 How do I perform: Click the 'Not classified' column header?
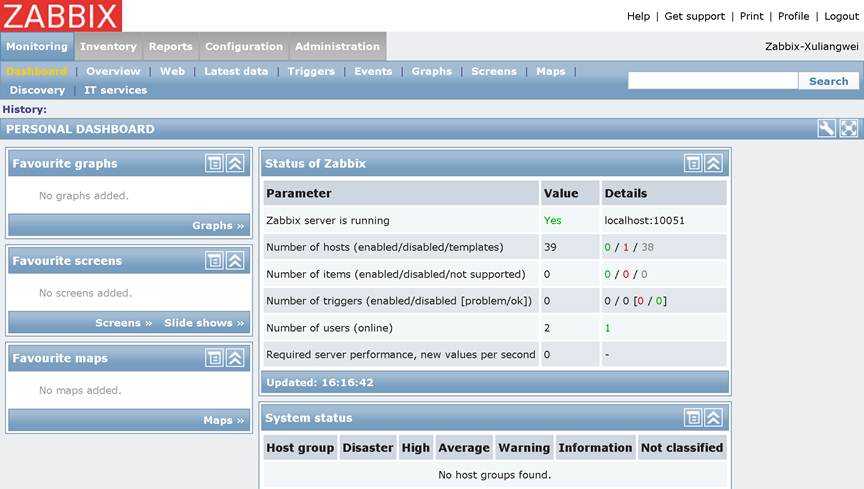(x=682, y=448)
